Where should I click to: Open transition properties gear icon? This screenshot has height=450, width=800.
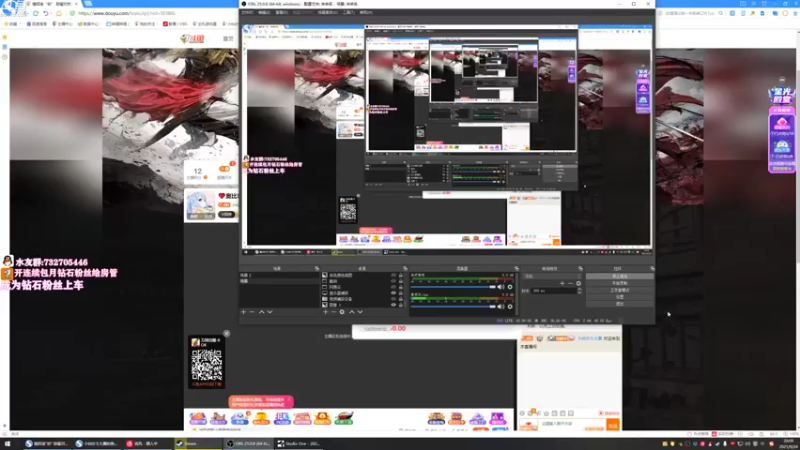pos(578,283)
